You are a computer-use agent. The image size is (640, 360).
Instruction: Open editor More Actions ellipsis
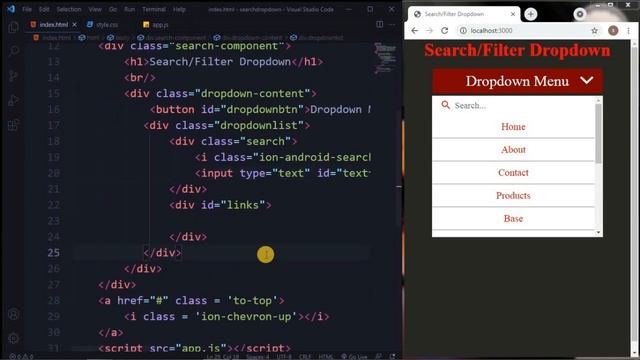pyautogui.click(x=392, y=24)
